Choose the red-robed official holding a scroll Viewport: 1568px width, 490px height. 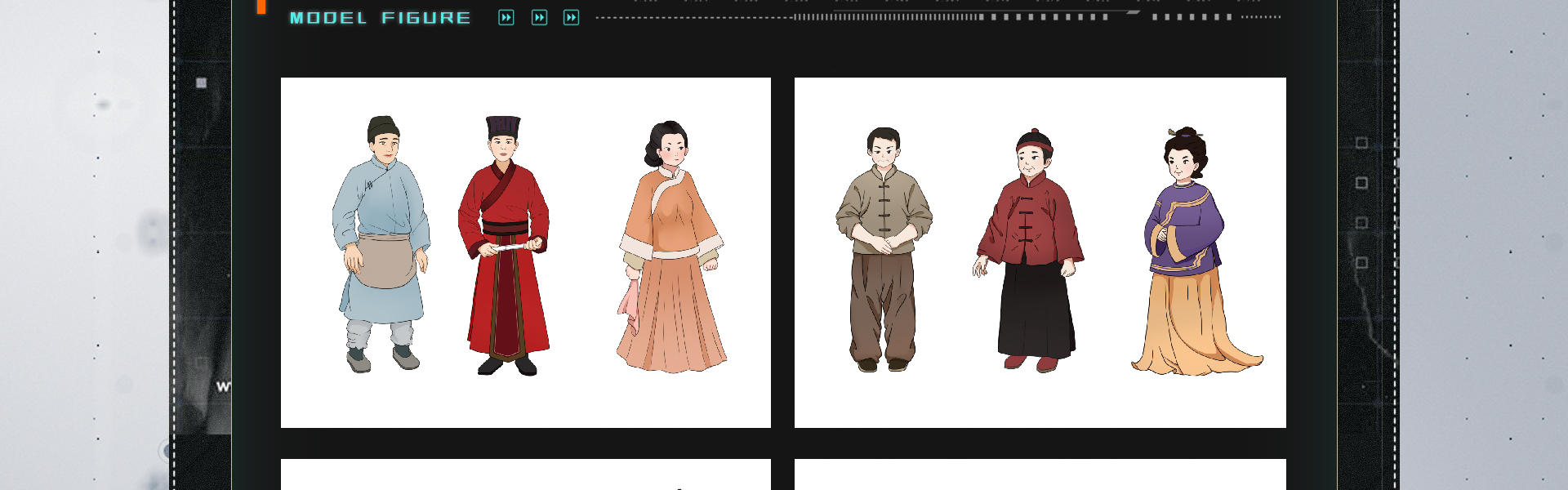pos(504,245)
